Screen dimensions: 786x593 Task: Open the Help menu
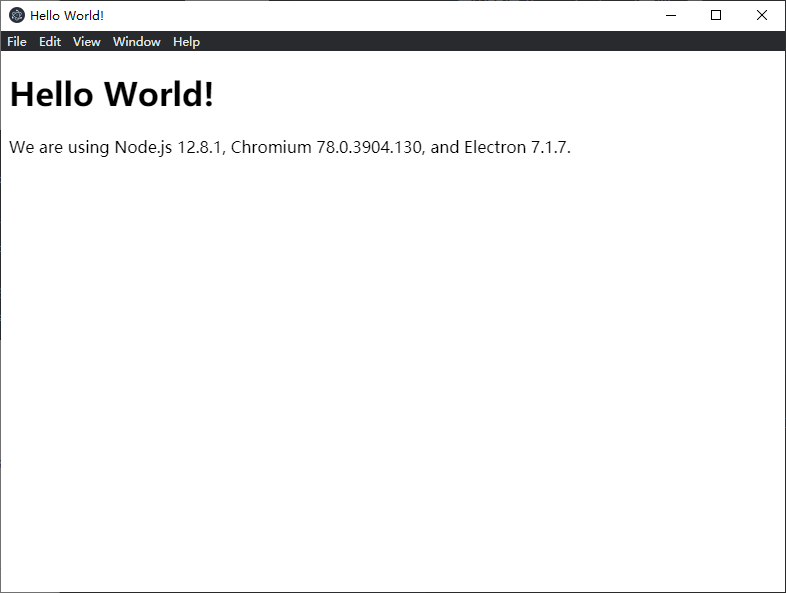186,42
